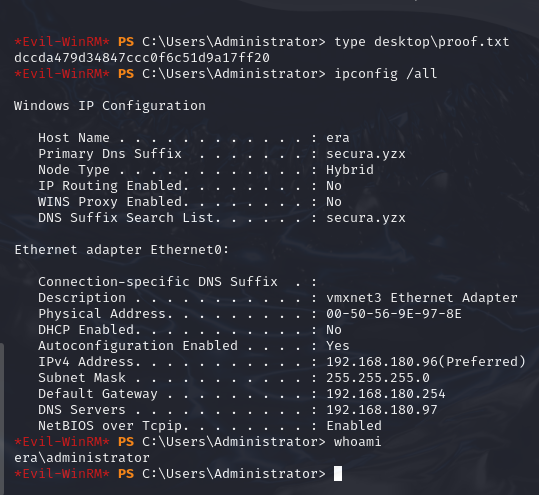Click the Primary Dns Suffix secura.yzx value
Image resolution: width=539 pixels, height=495 pixels.
tap(366, 154)
